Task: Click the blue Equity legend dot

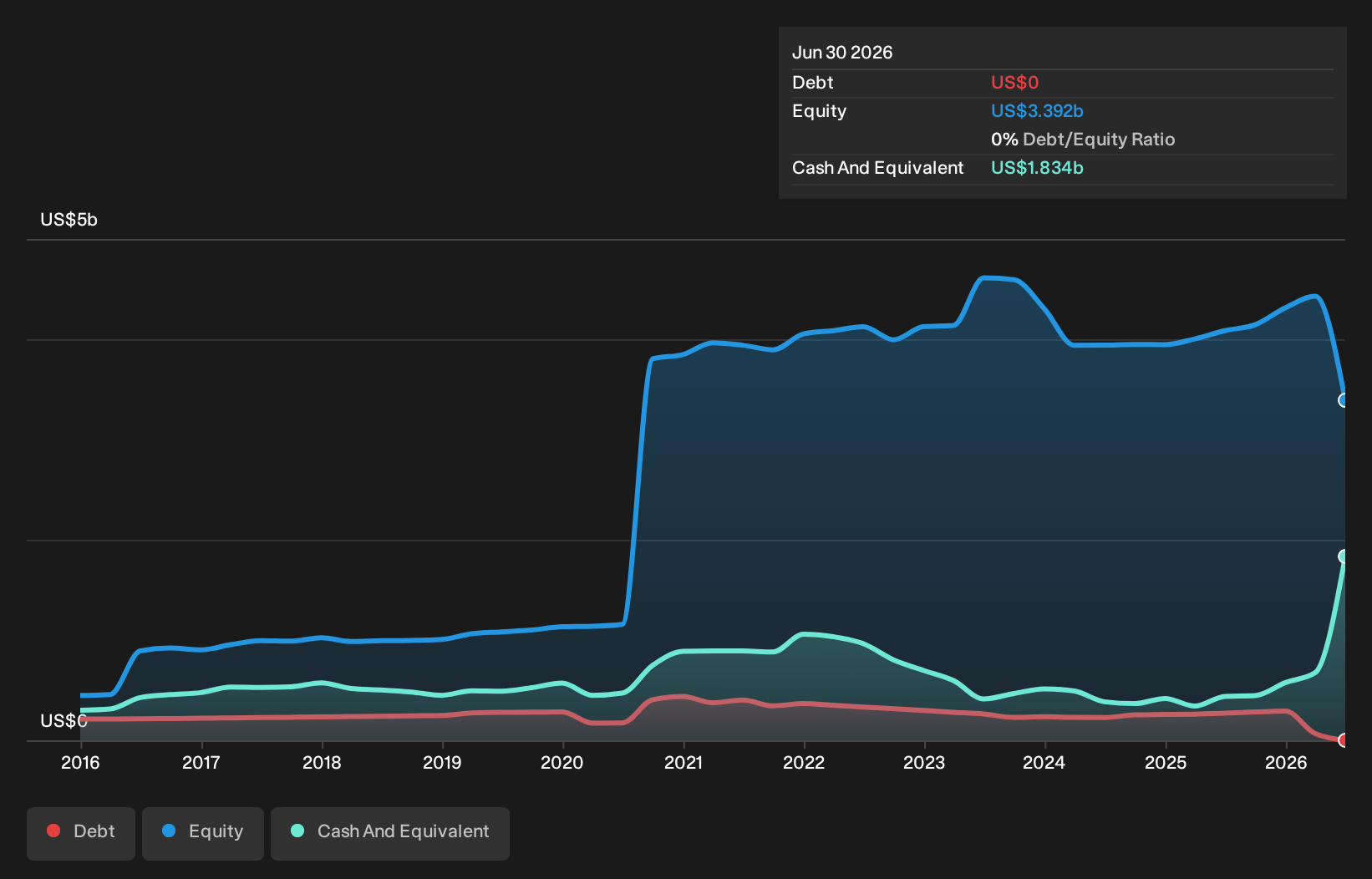Action: point(169,831)
